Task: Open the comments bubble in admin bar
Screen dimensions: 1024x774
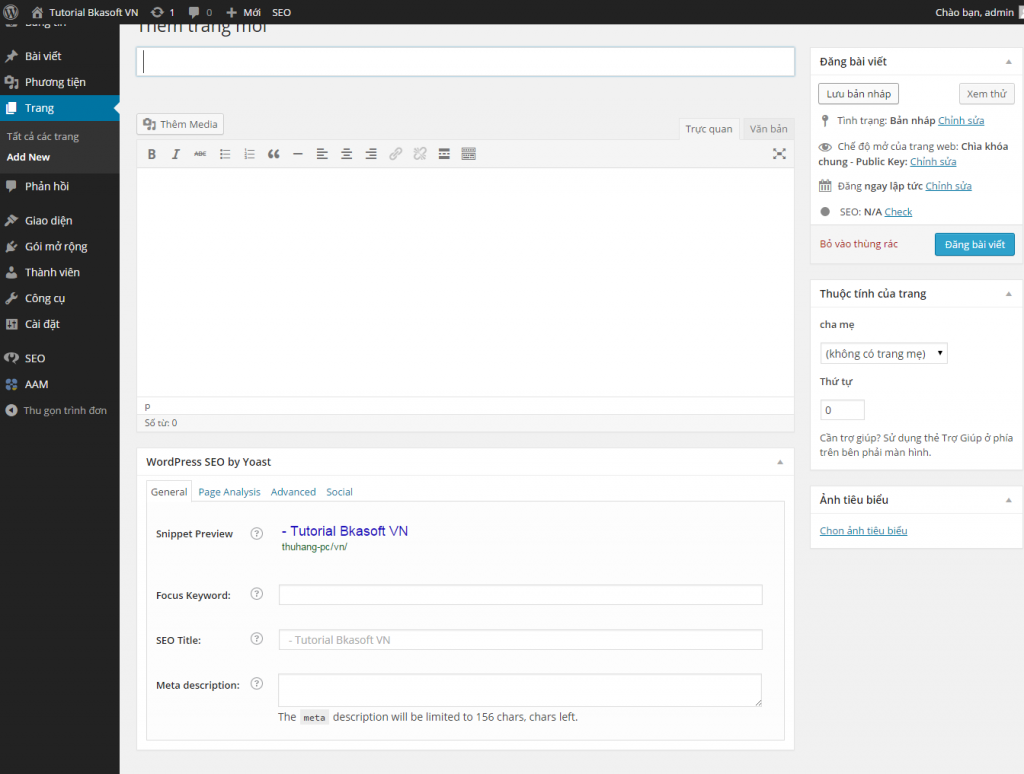Action: 200,12
